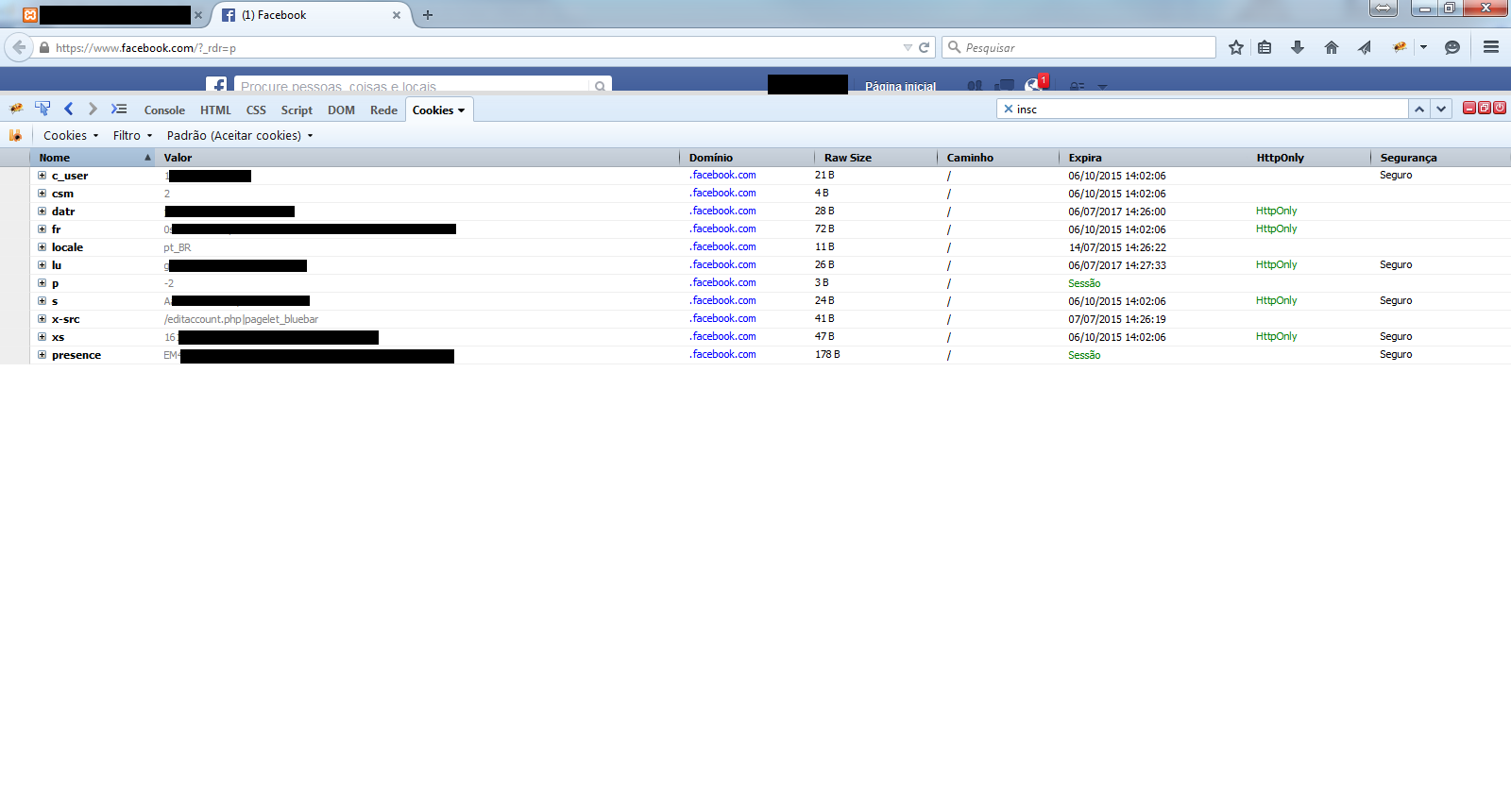Screen dimensions: 1511x812
Task: Clear the Firebug search text with X
Action: 1009,110
